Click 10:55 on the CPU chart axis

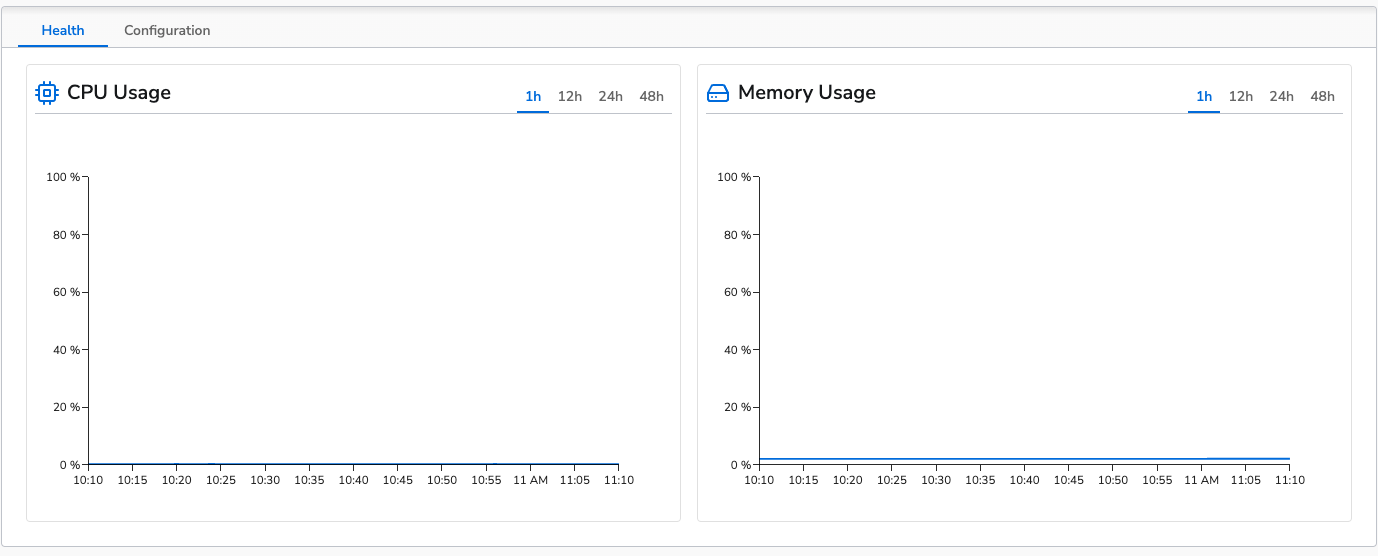486,480
